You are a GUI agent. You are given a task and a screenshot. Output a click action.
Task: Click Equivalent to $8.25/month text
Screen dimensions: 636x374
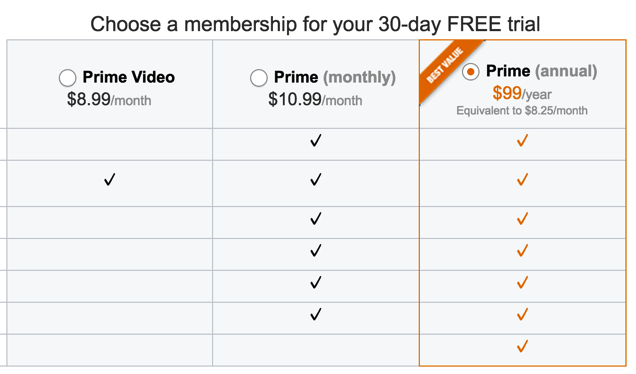tap(522, 111)
